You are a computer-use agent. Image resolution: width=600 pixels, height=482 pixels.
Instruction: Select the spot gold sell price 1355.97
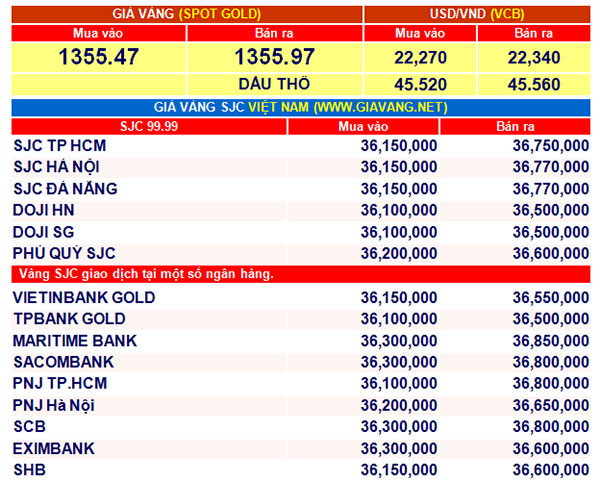click(x=274, y=58)
